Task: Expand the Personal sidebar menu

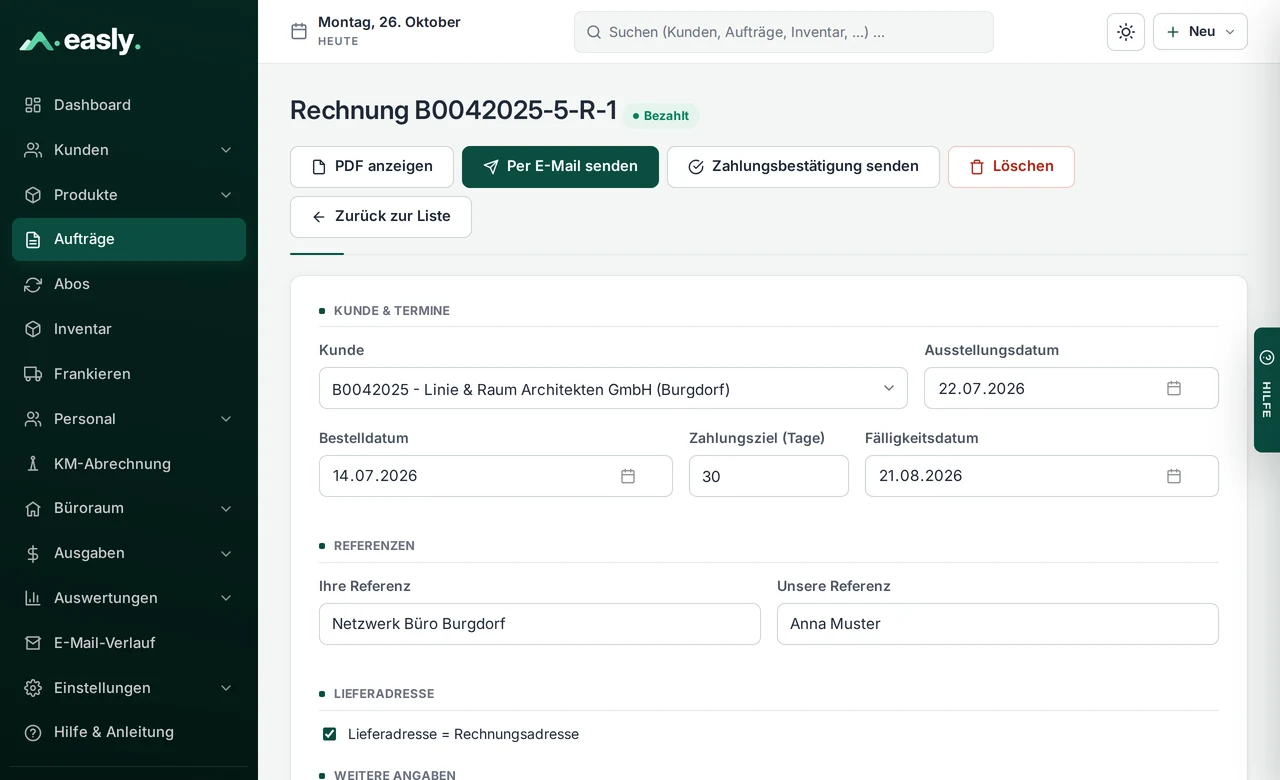Action: click(129, 419)
